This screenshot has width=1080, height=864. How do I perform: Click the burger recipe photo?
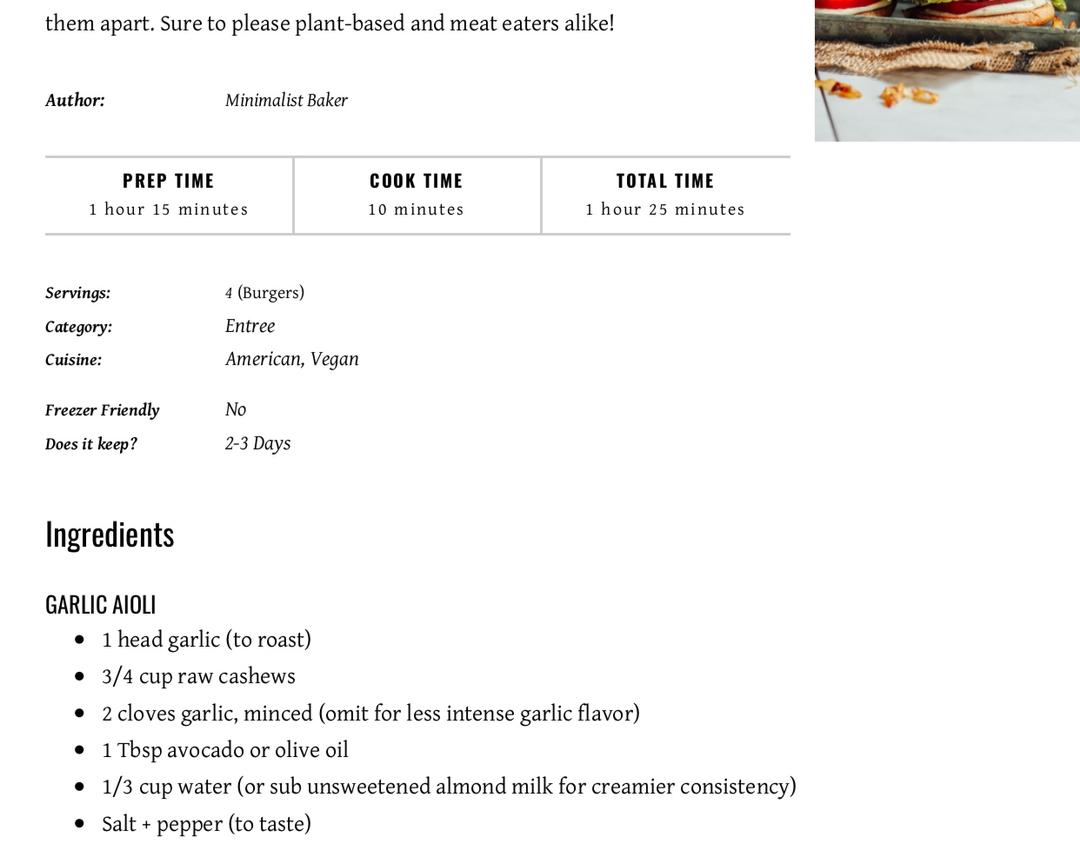click(x=946, y=70)
